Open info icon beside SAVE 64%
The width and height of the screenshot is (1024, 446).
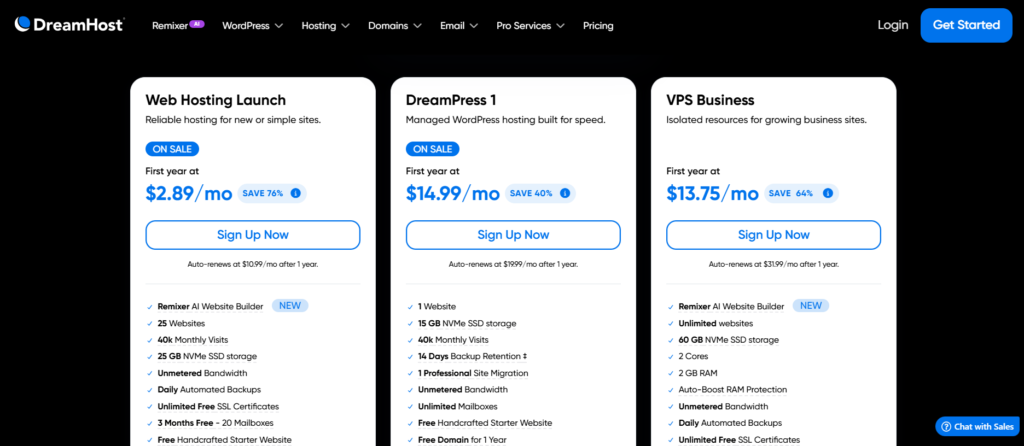pyautogui.click(x=828, y=193)
